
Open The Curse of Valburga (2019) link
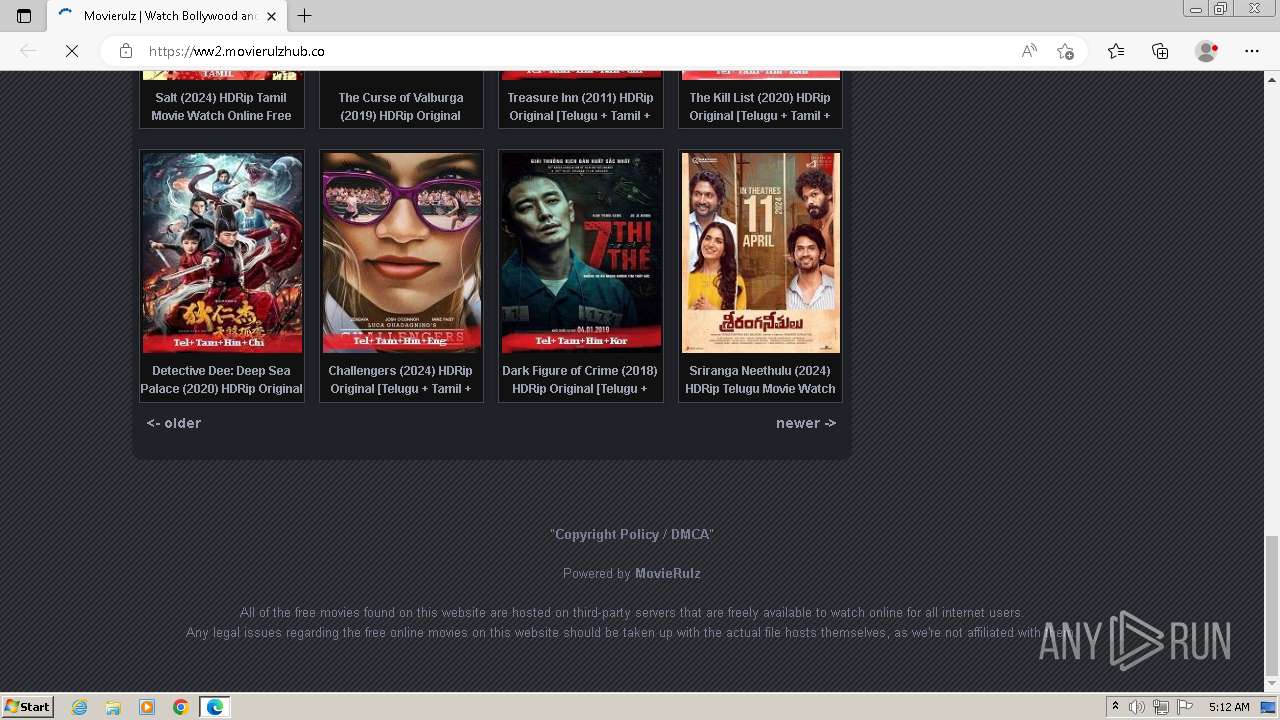401,106
